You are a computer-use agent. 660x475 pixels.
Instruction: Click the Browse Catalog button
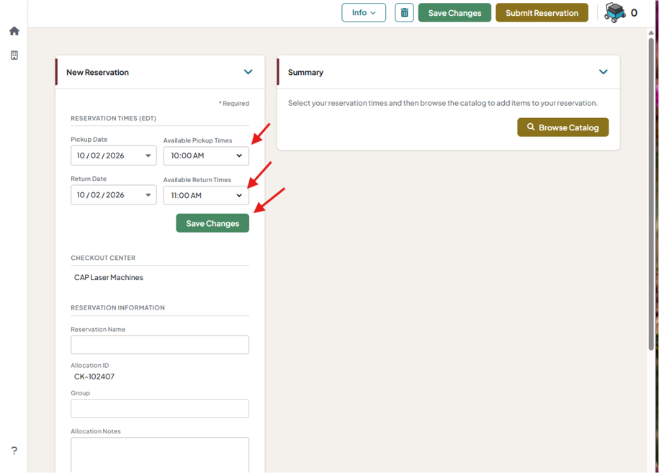click(x=563, y=127)
